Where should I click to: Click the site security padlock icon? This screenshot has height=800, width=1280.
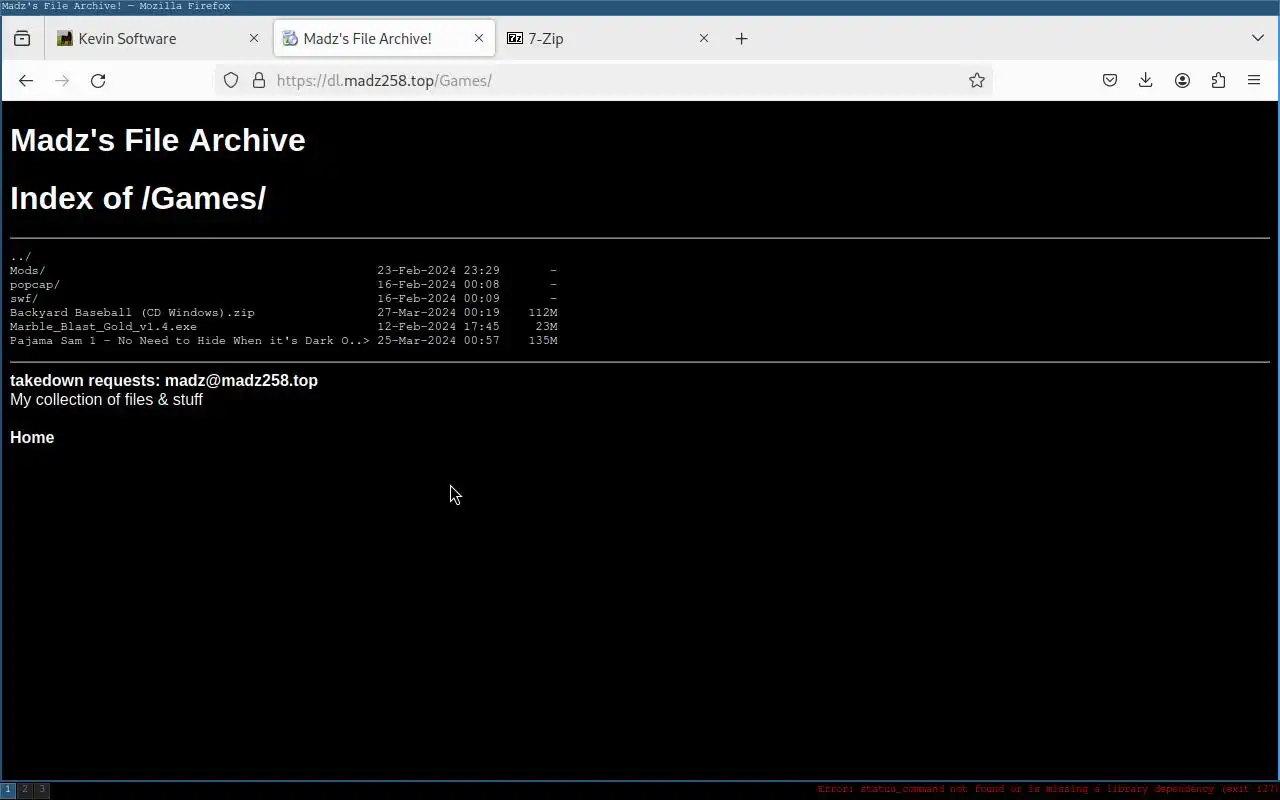coord(258,80)
